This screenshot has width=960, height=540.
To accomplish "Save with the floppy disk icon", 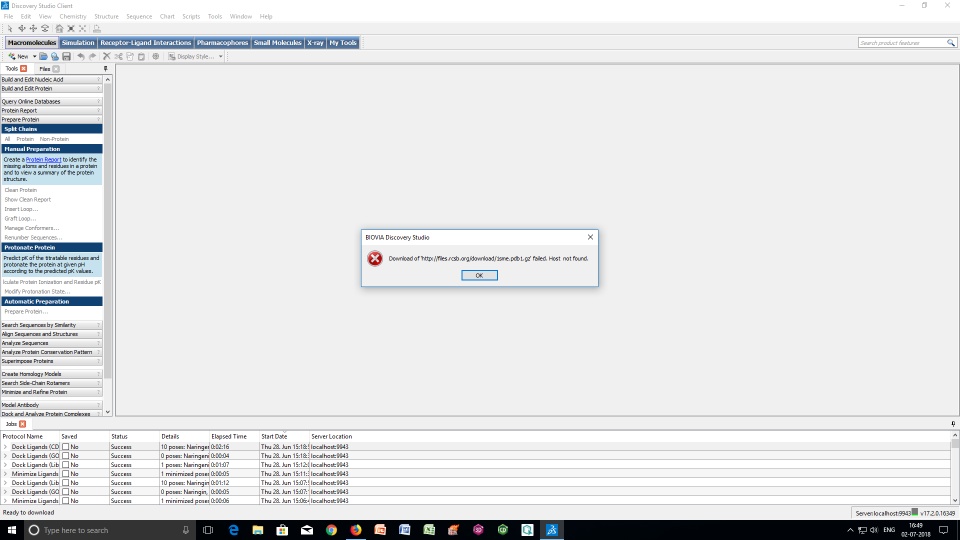I will coord(66,56).
